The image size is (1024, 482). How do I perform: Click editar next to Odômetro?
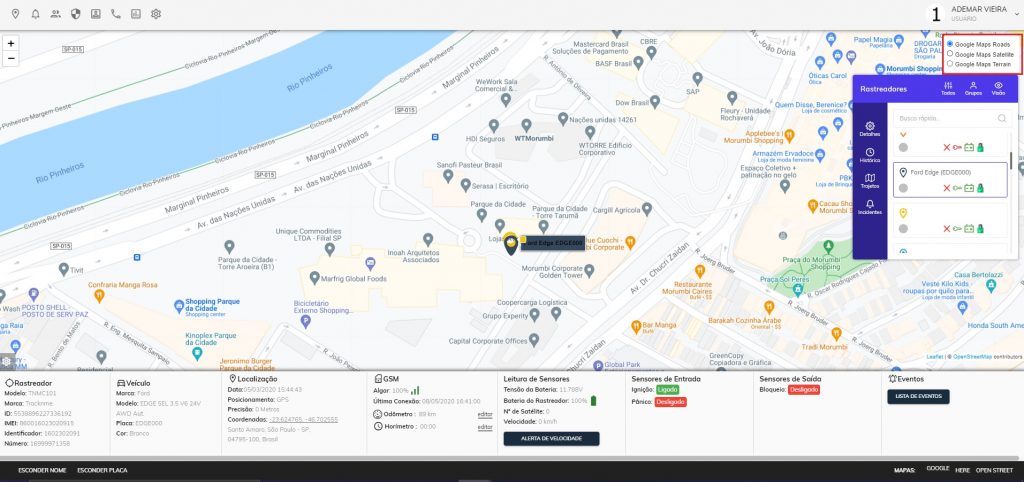point(485,414)
